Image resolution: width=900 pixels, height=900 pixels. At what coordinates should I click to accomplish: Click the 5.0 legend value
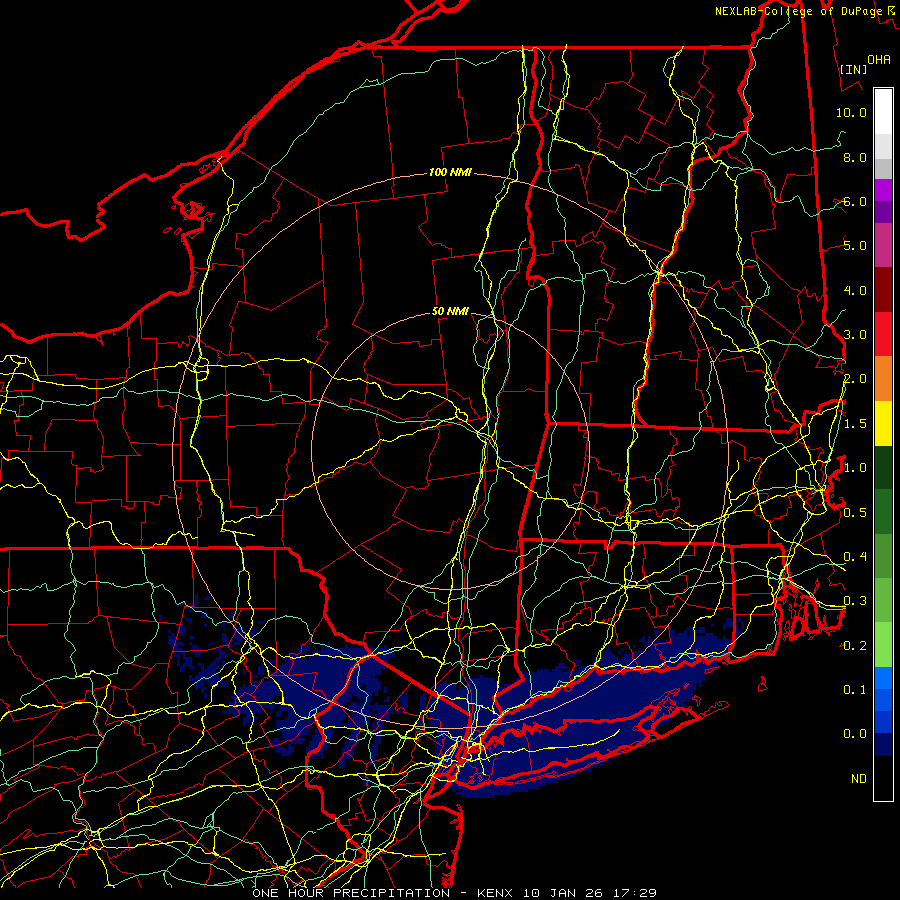(x=855, y=246)
